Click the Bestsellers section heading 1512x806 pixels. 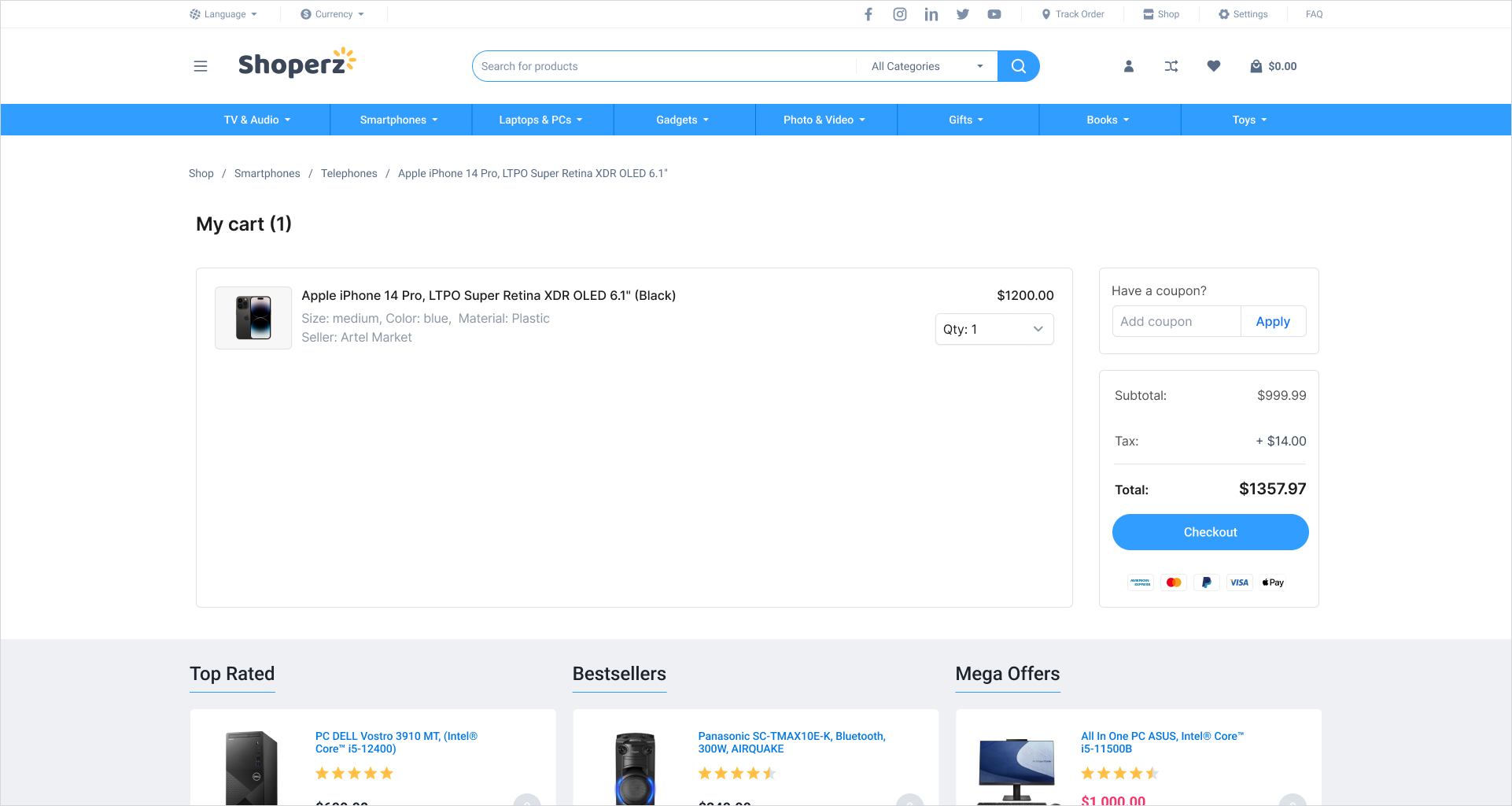pyautogui.click(x=619, y=674)
